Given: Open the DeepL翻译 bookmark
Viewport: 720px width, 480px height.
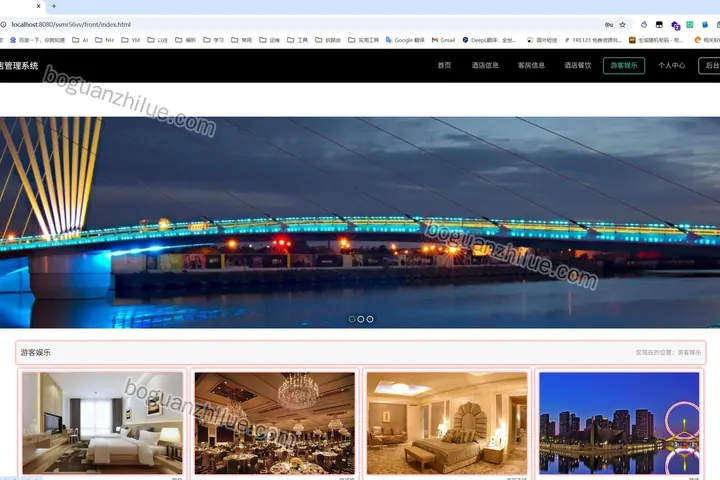Looking at the screenshot, I should click(x=489, y=40).
